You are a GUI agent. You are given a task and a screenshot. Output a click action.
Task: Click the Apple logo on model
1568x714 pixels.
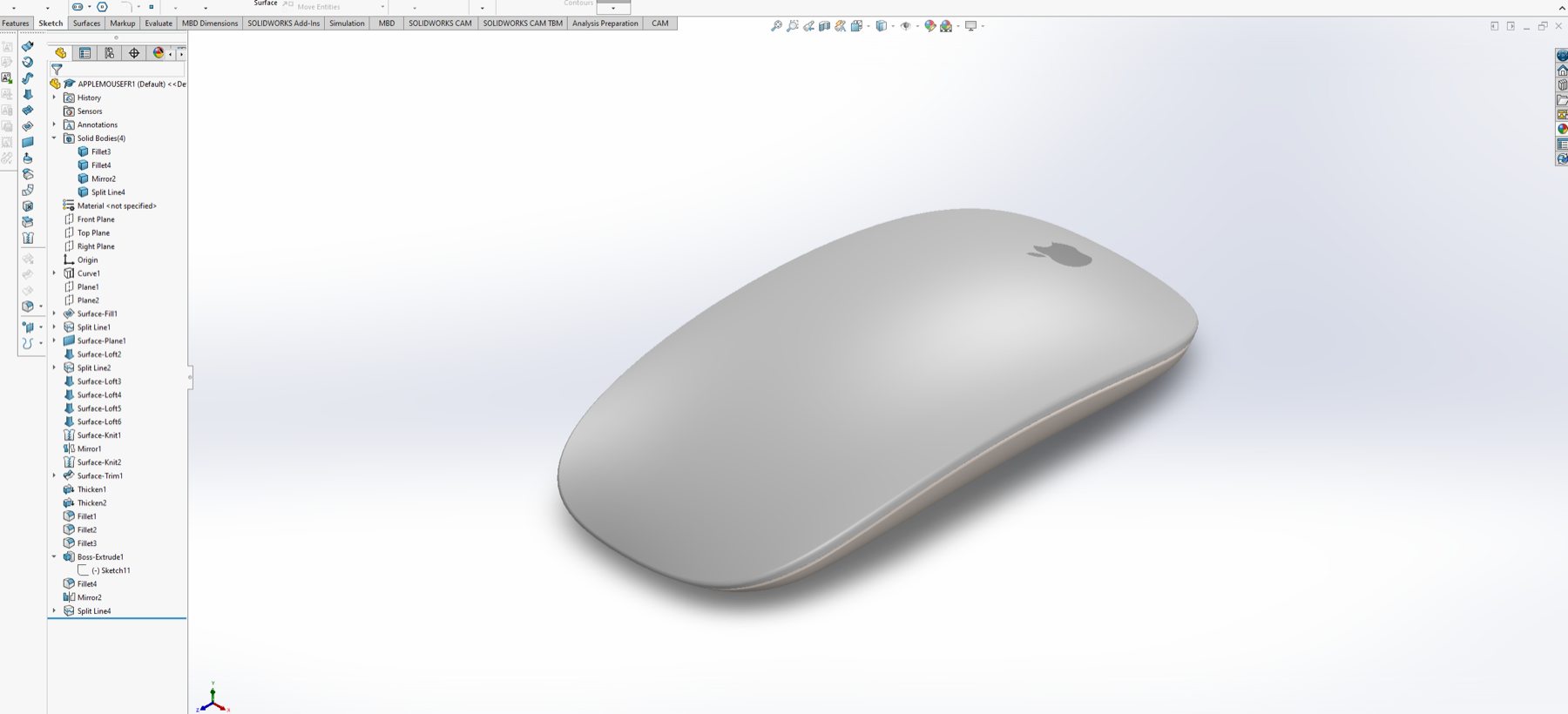[x=1060, y=253]
